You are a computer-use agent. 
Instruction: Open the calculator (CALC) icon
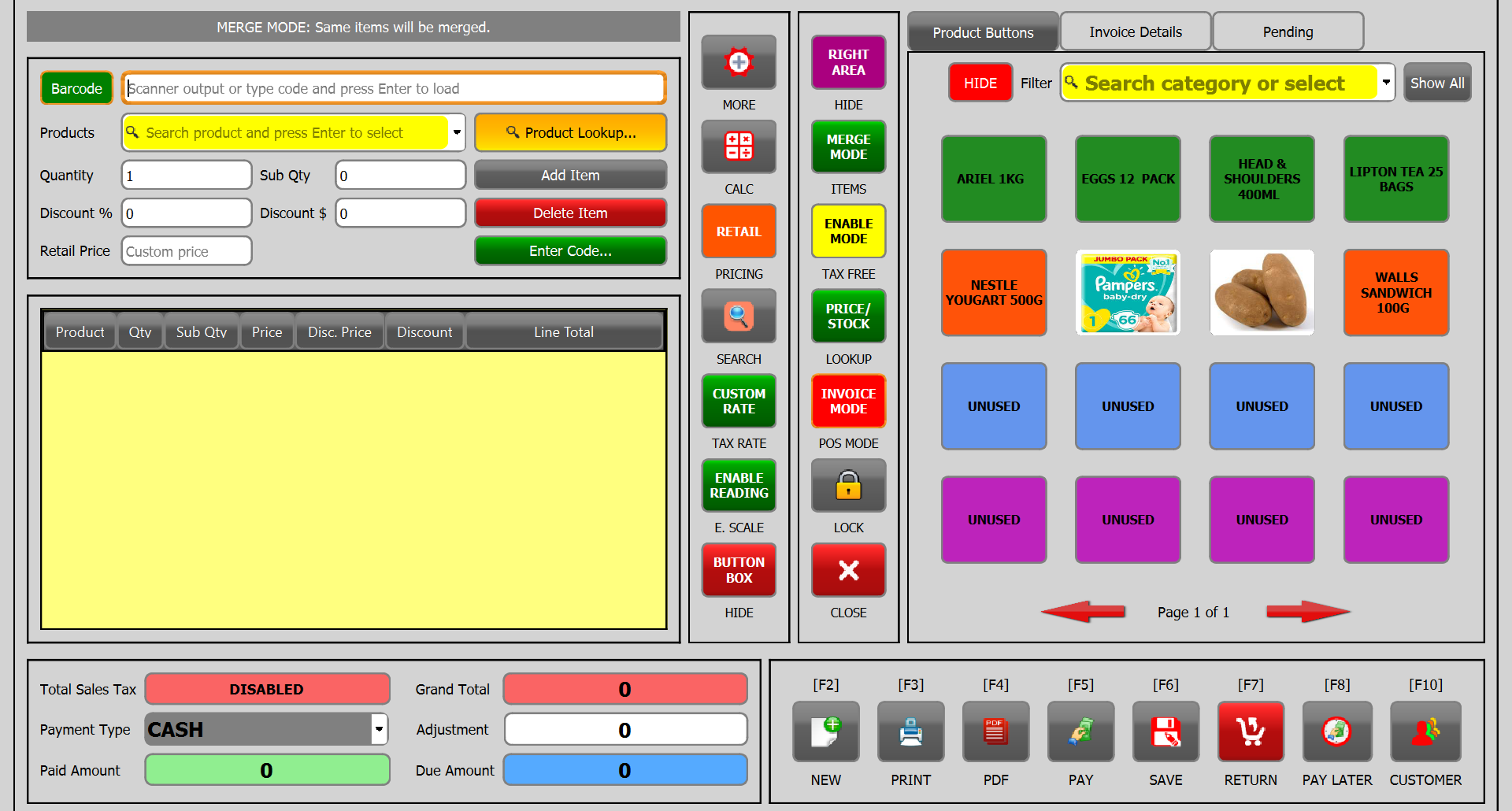(x=738, y=146)
